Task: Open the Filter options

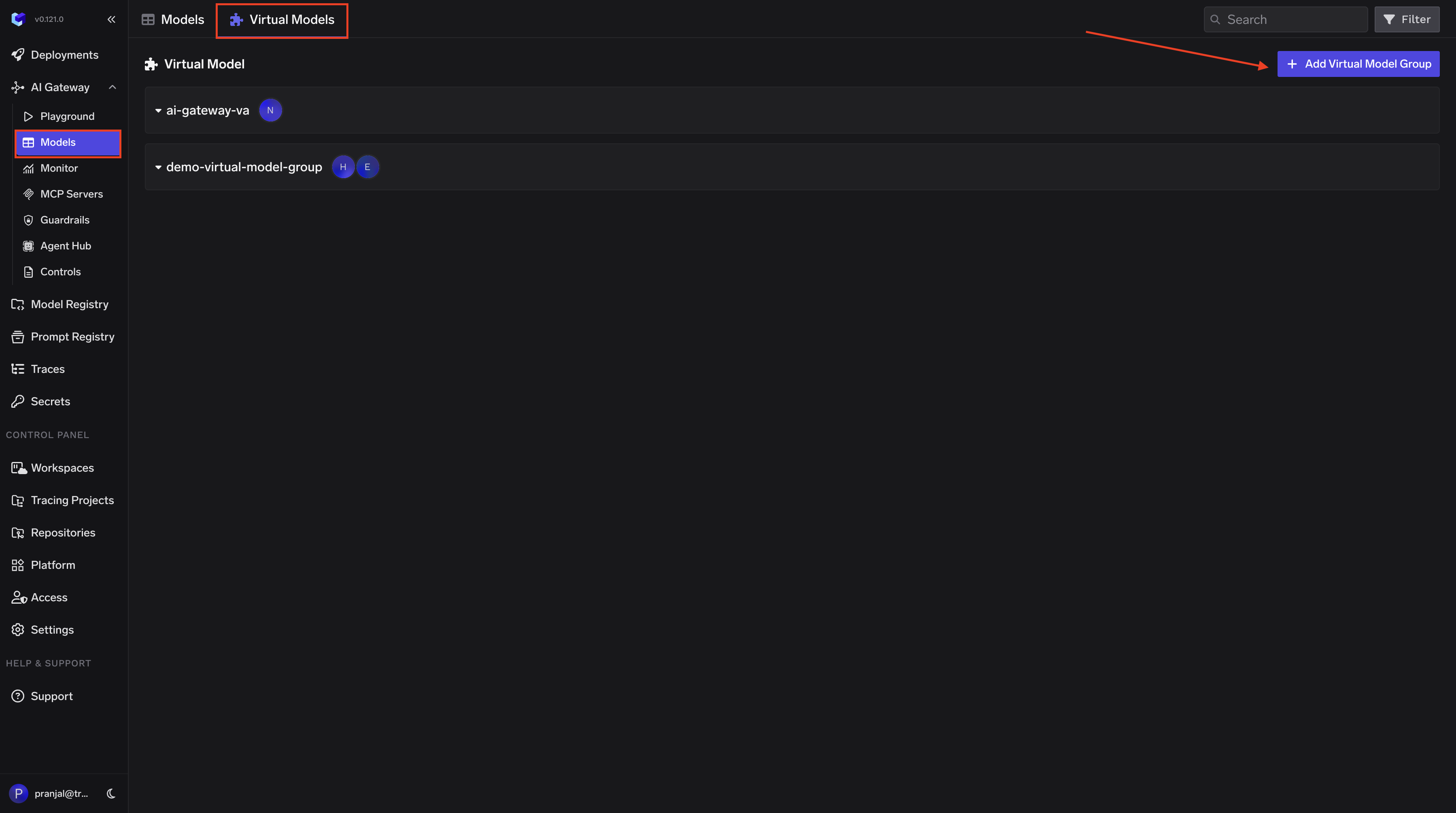Action: (x=1407, y=20)
